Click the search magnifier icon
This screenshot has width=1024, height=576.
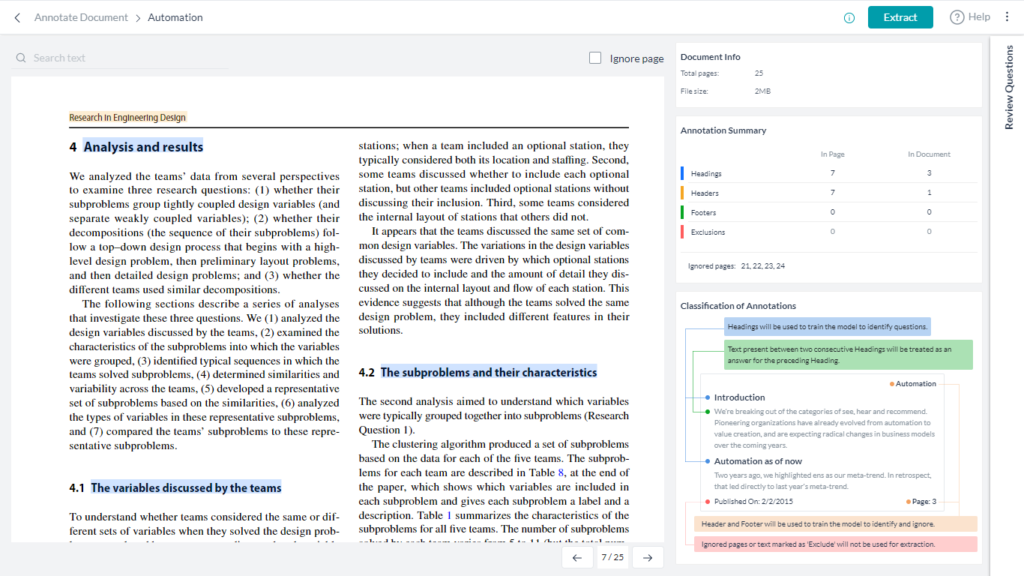pyautogui.click(x=22, y=57)
